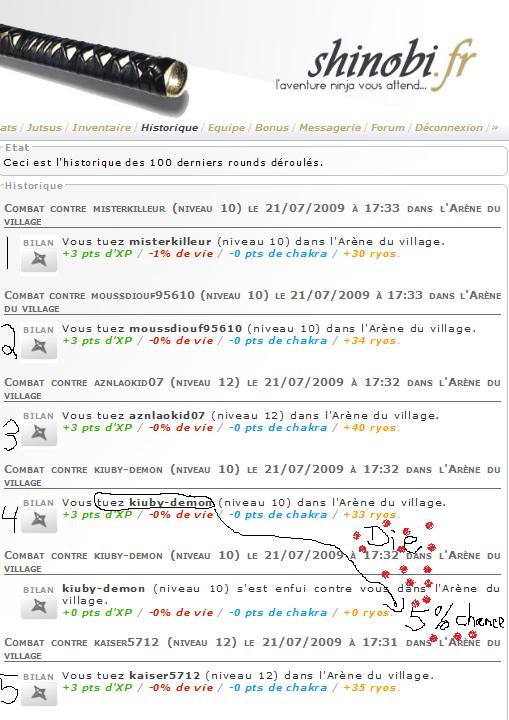Go to the Equipe page
509x720 pixels.
coord(226,128)
